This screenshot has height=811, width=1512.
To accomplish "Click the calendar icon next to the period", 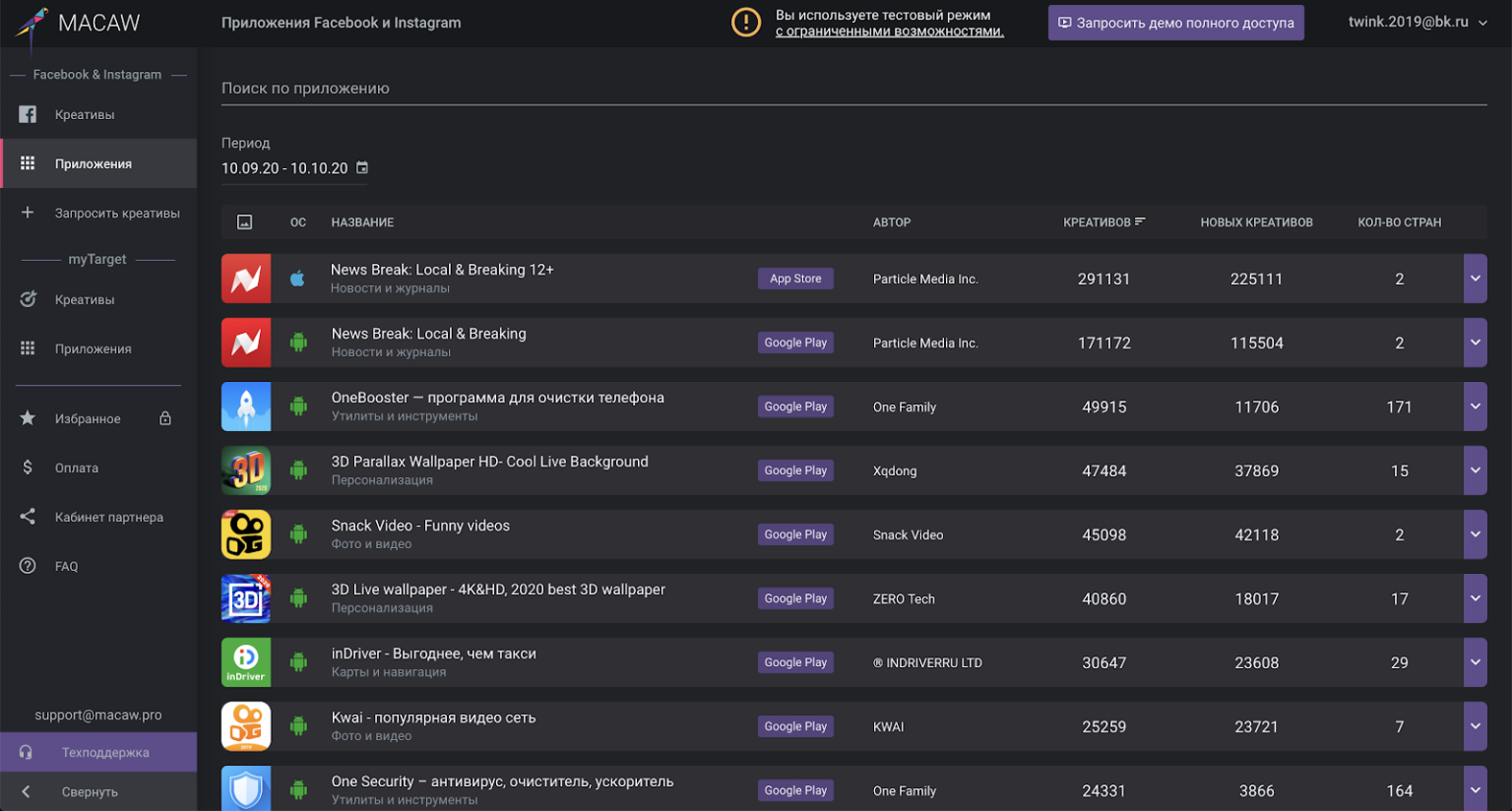I will tap(362, 167).
